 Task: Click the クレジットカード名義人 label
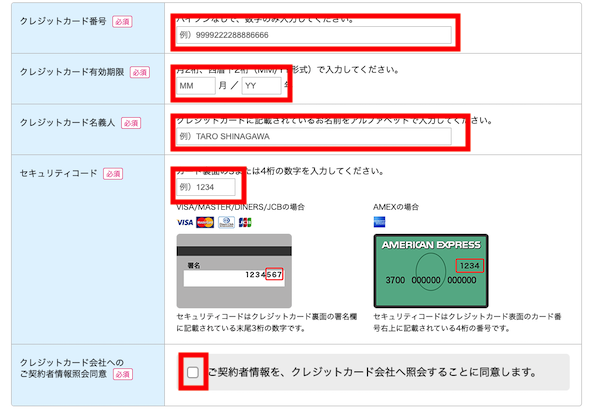(x=67, y=123)
